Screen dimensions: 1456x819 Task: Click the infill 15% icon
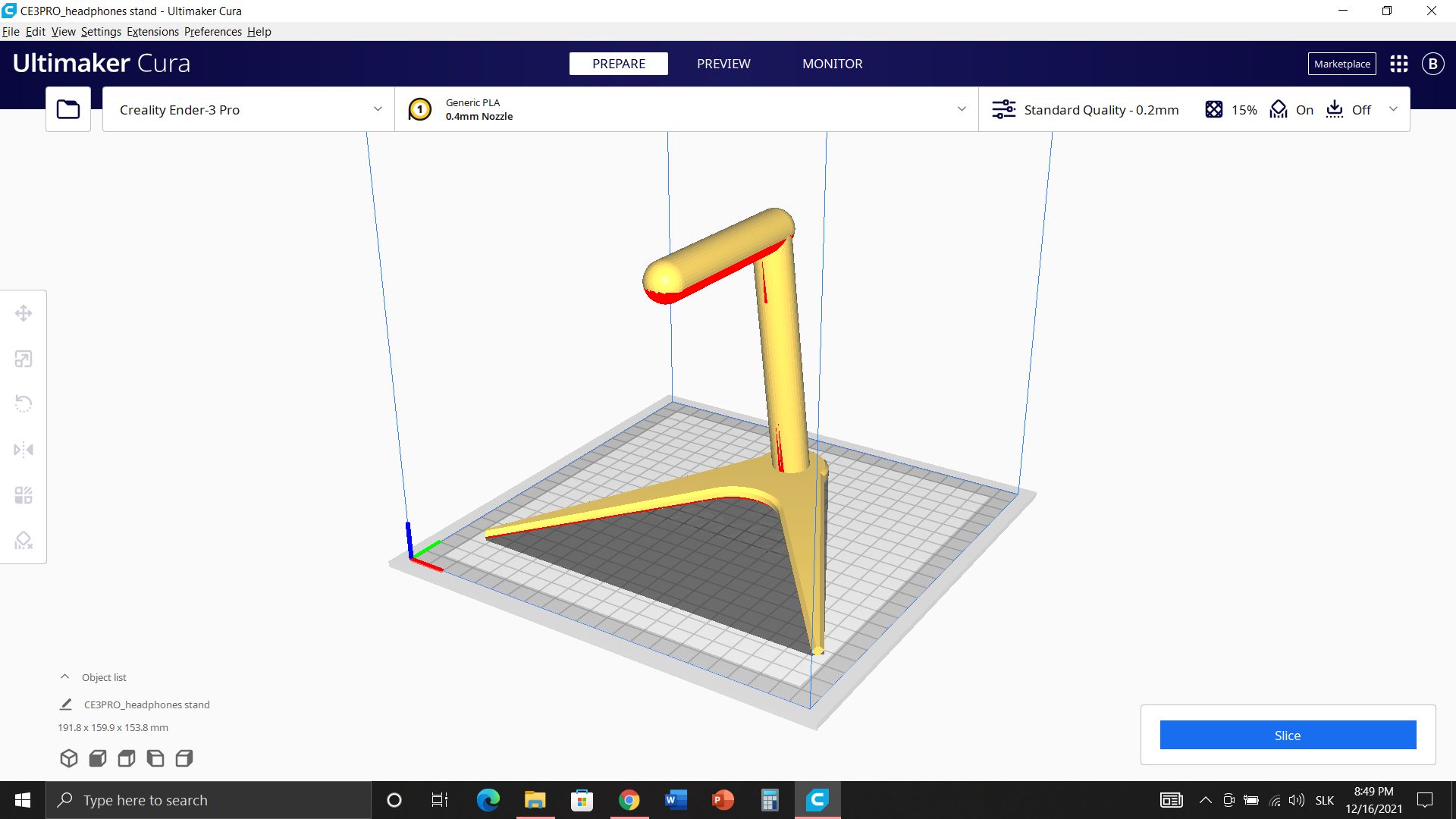pyautogui.click(x=1214, y=109)
